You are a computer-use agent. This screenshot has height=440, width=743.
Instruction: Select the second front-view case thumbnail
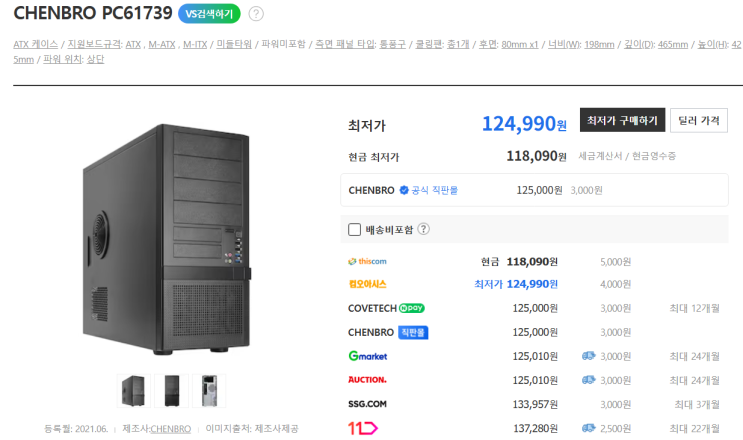pyautogui.click(x=172, y=391)
